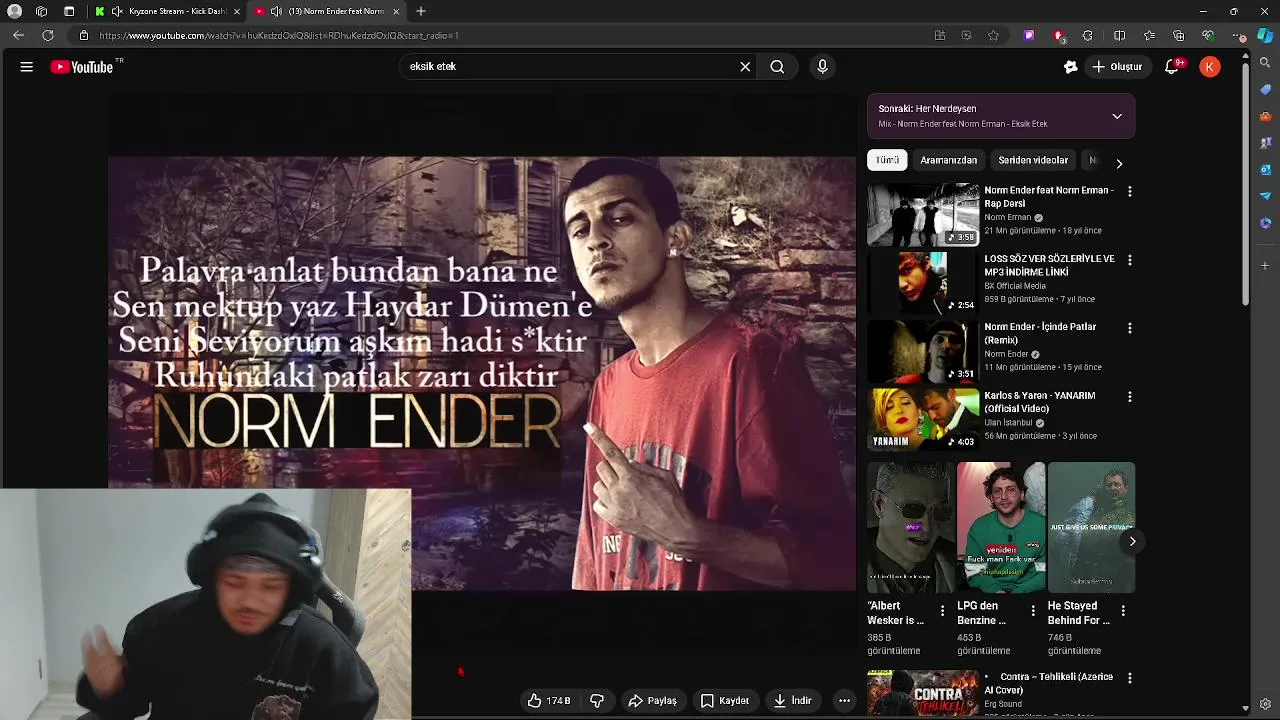Open options for LPG den Benzine short

coord(1032,610)
